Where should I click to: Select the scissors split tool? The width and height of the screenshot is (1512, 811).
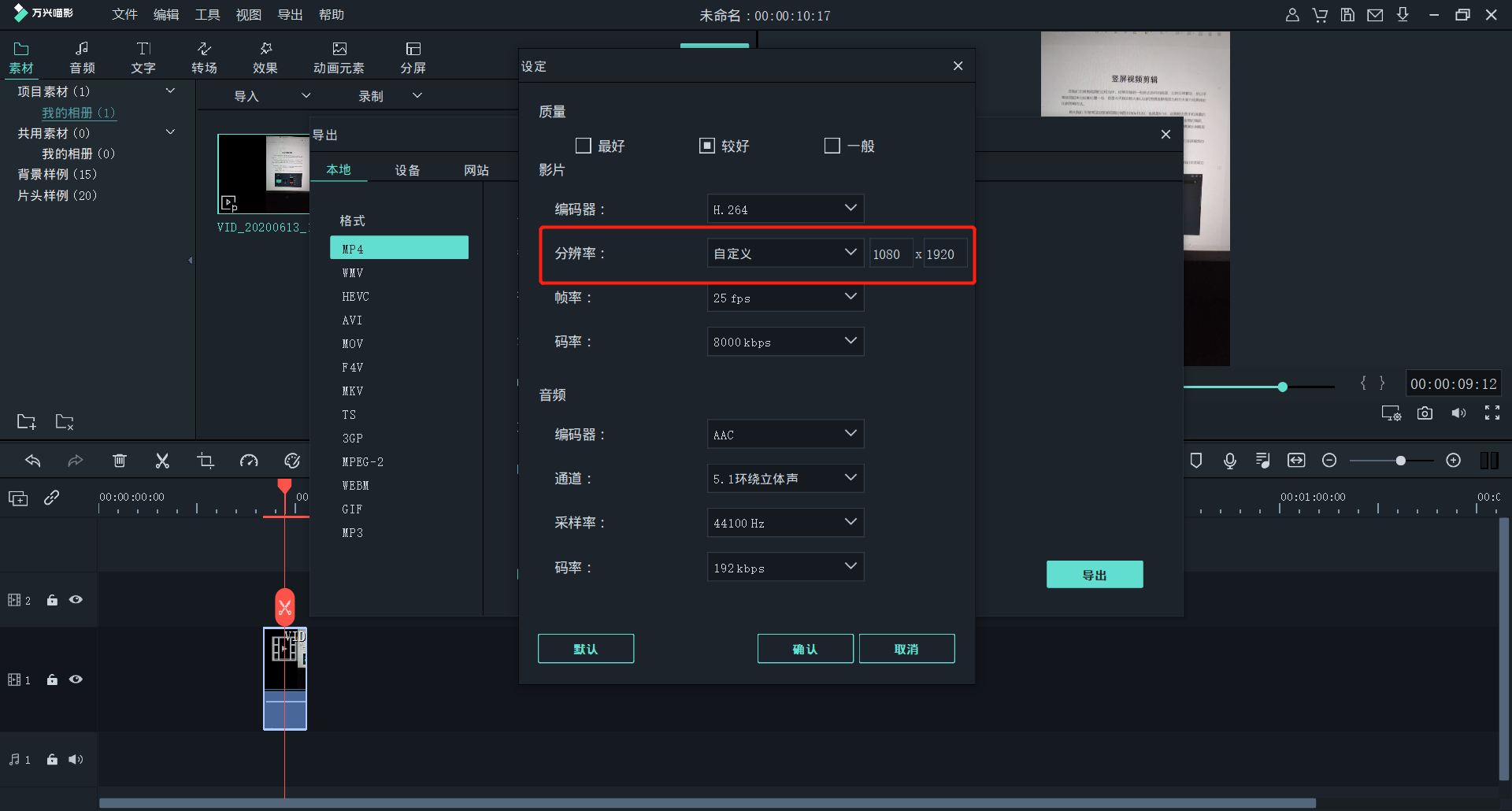tap(162, 461)
